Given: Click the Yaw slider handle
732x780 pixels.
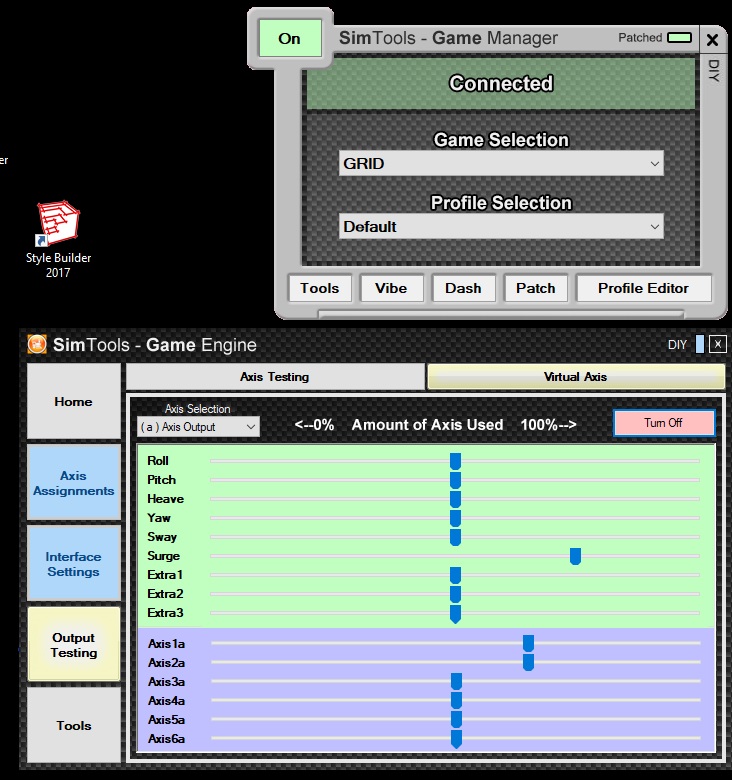Looking at the screenshot, I should point(456,518).
